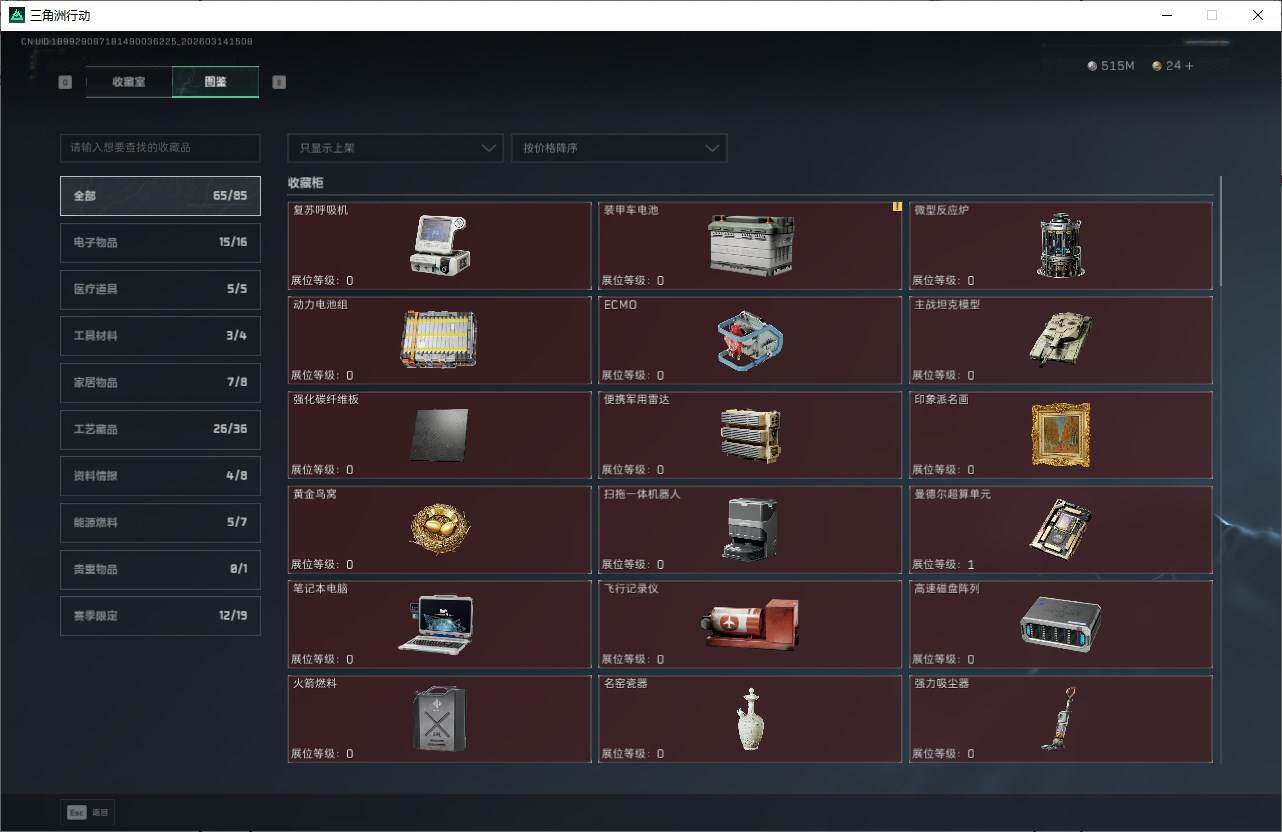Click the collectible search input field
Viewport: 1282px width, 832px height.
pos(160,148)
